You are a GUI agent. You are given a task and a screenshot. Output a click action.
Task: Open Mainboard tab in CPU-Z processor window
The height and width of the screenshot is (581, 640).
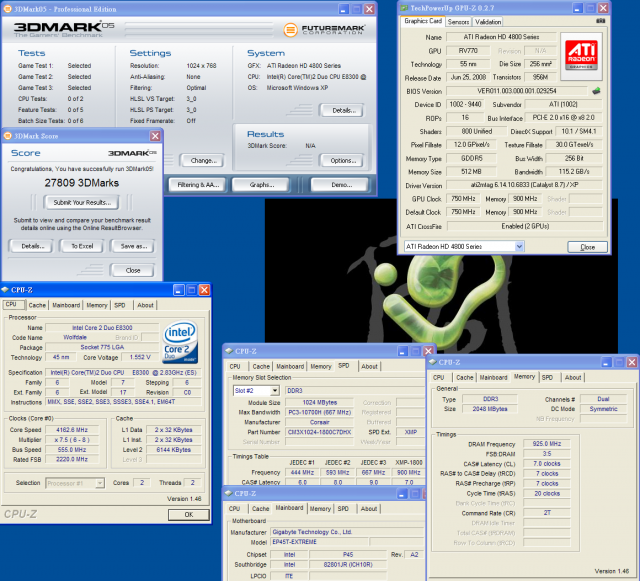66,305
